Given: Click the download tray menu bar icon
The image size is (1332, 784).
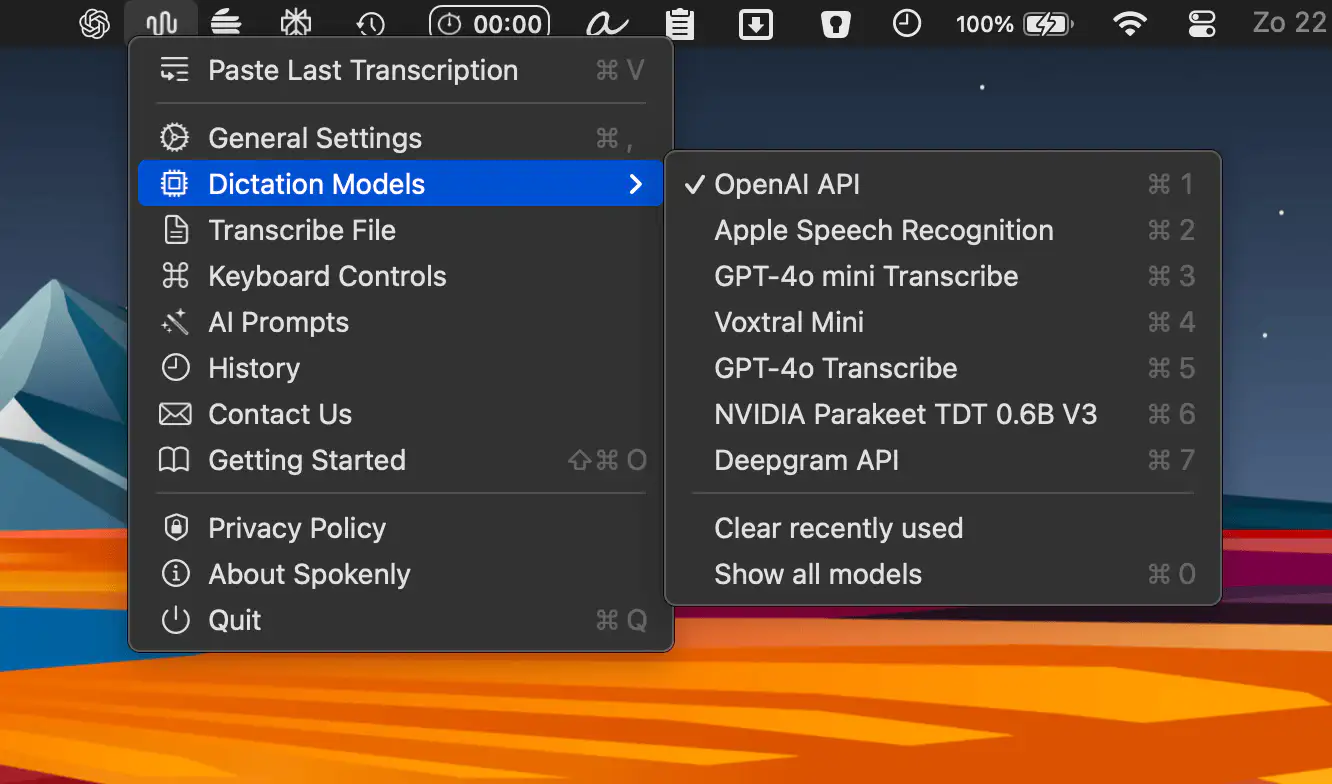Looking at the screenshot, I should coord(756,23).
